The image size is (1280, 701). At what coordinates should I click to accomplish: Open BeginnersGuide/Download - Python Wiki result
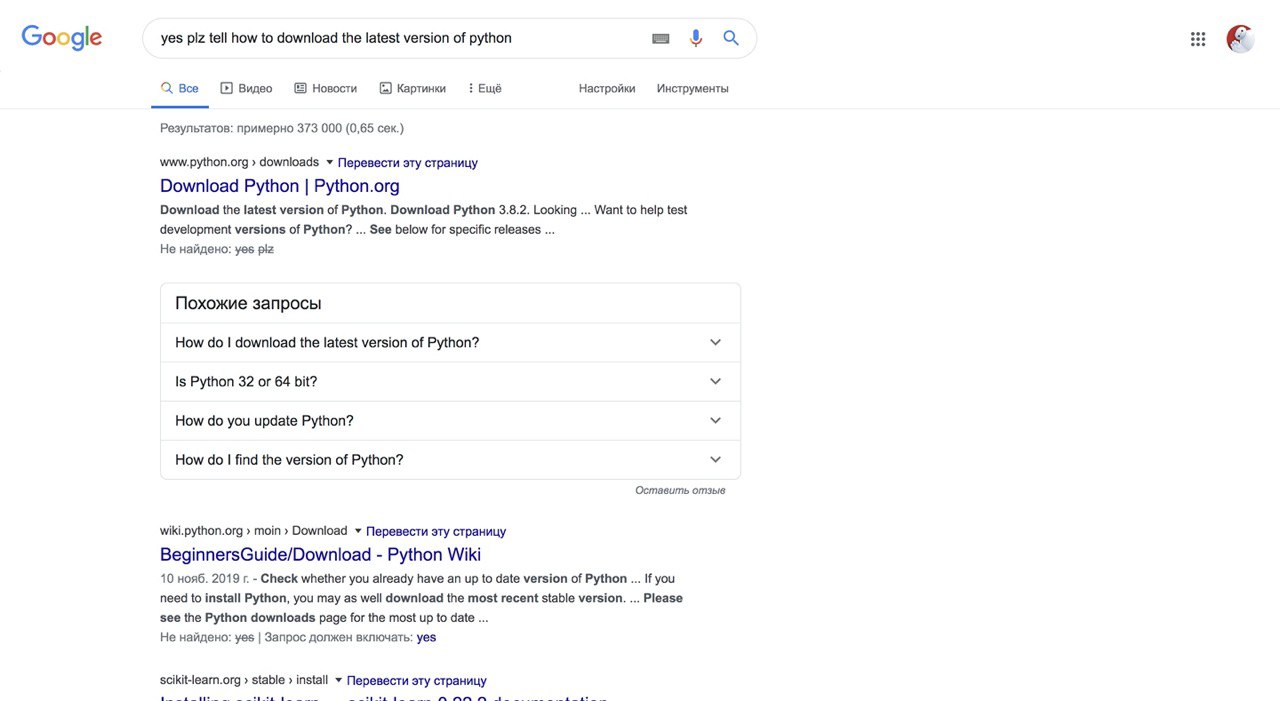click(x=320, y=555)
